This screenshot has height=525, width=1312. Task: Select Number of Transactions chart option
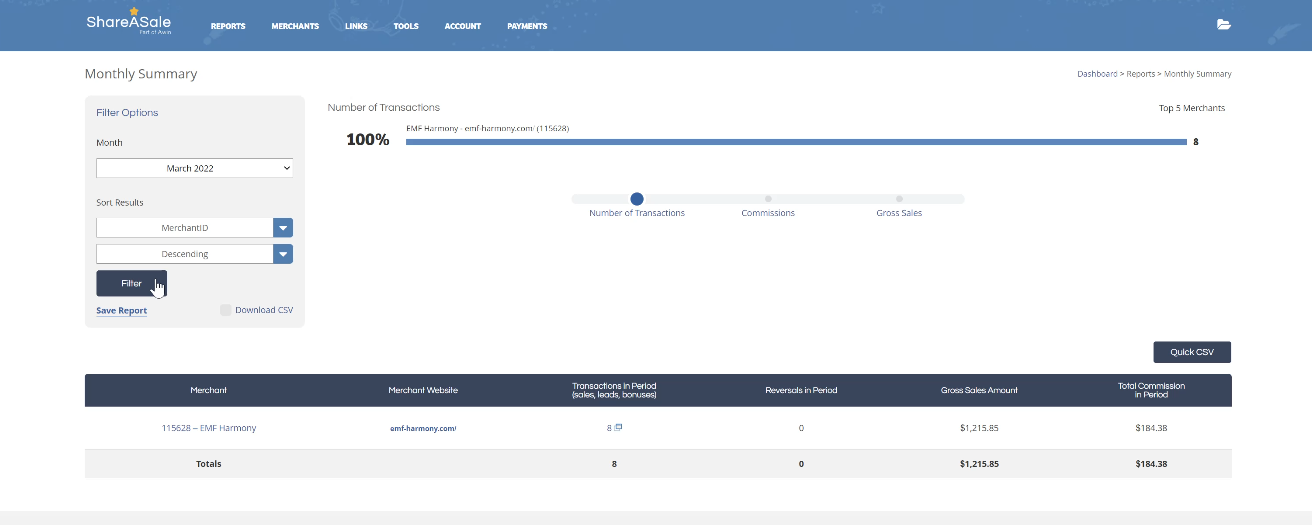click(x=637, y=199)
